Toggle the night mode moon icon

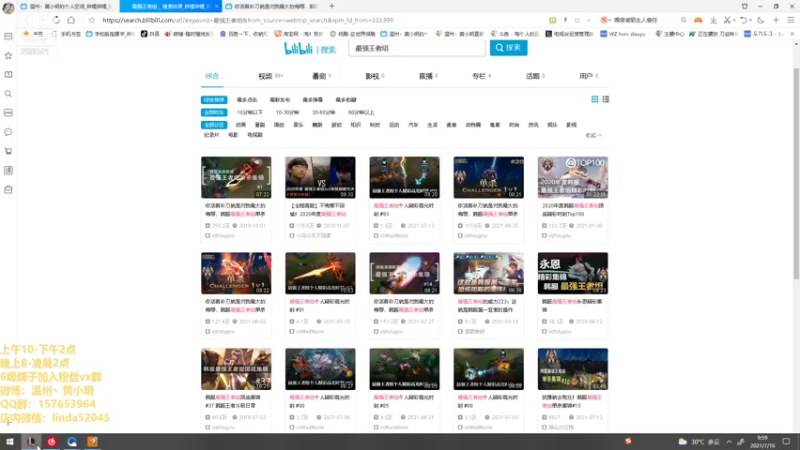point(761,20)
